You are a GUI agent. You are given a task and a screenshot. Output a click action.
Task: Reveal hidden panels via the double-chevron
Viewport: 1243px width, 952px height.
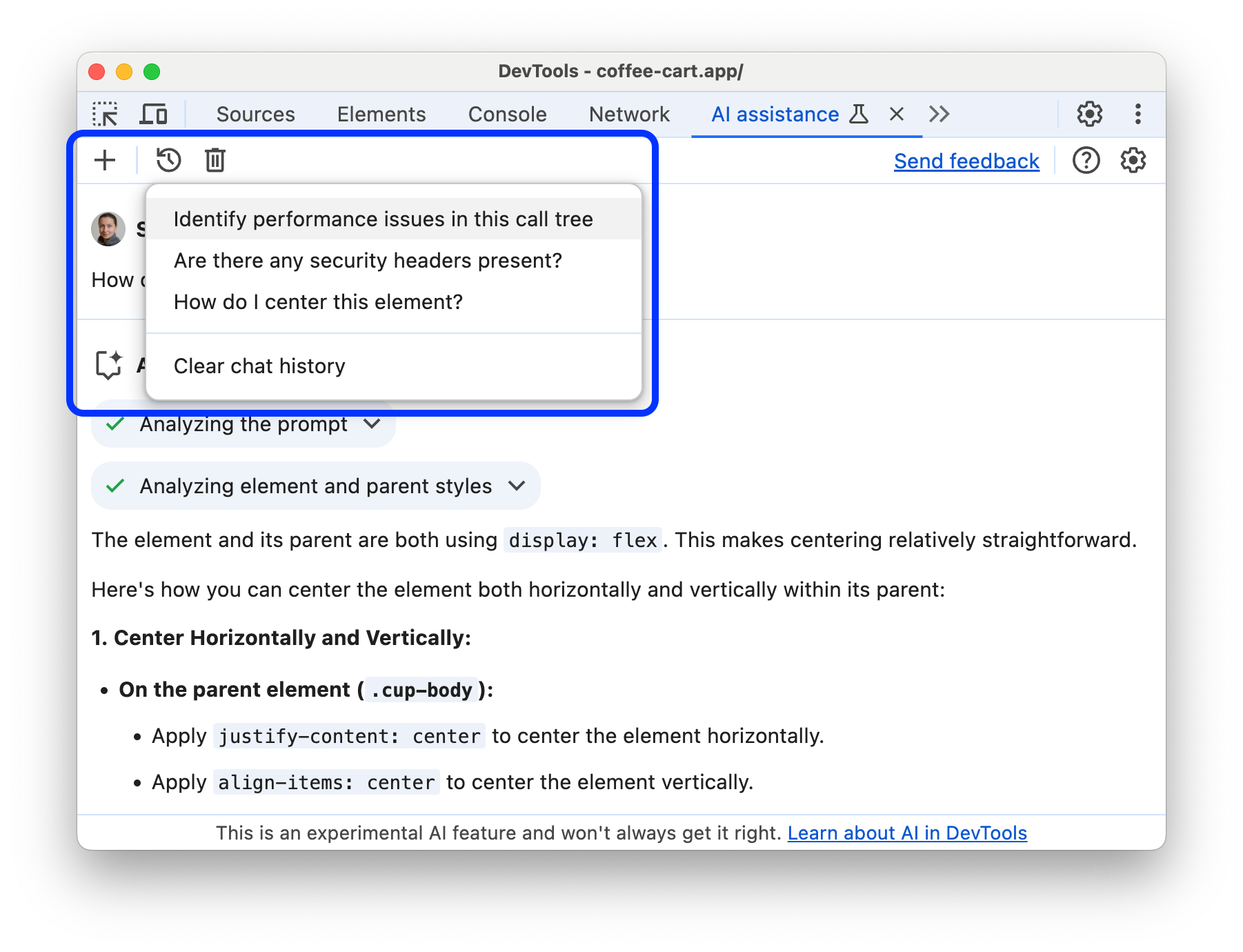(x=939, y=114)
